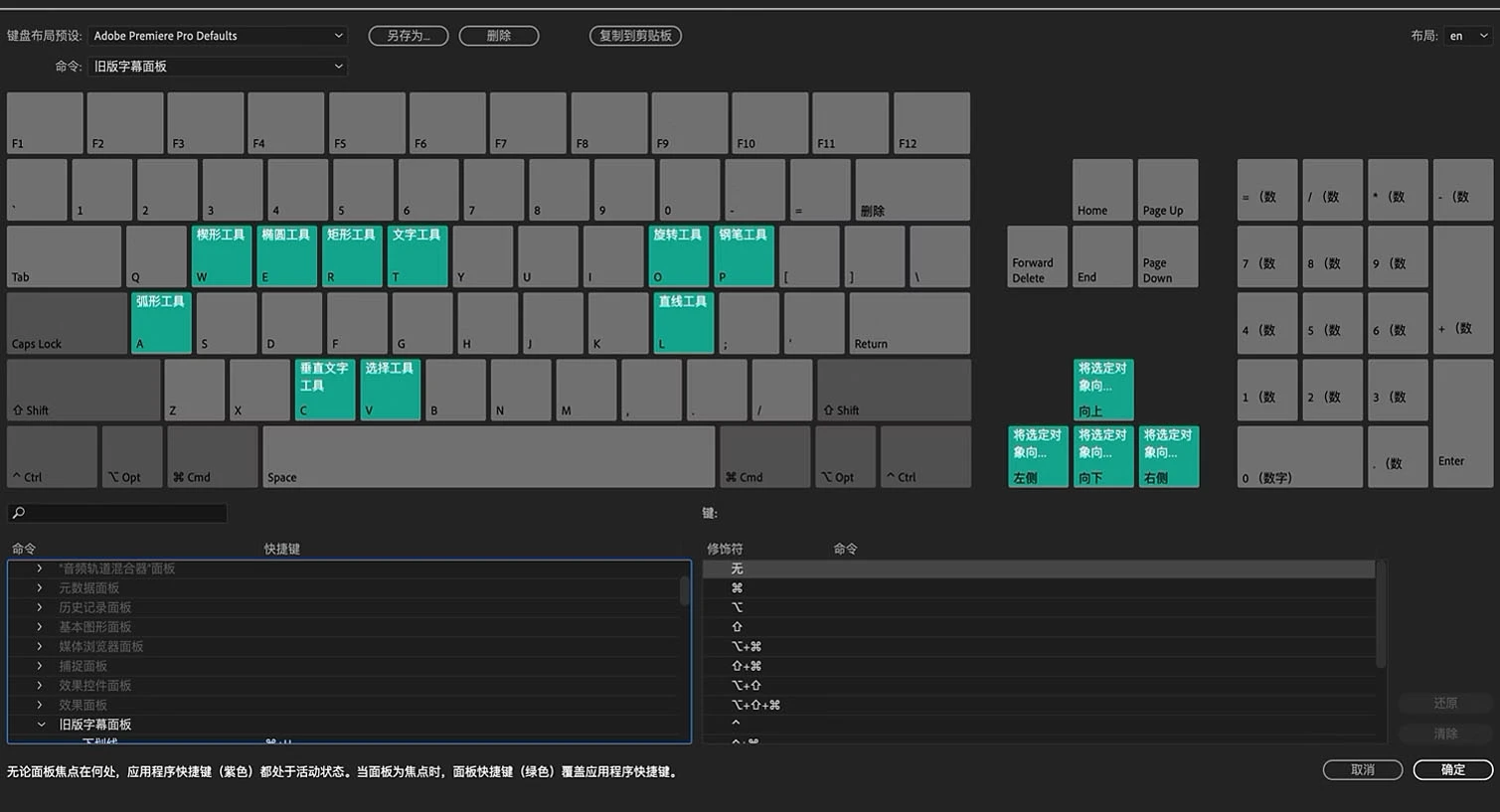The height and width of the screenshot is (812, 1500).
Task: Select the O key labeled 旋转工具
Action: (679, 256)
